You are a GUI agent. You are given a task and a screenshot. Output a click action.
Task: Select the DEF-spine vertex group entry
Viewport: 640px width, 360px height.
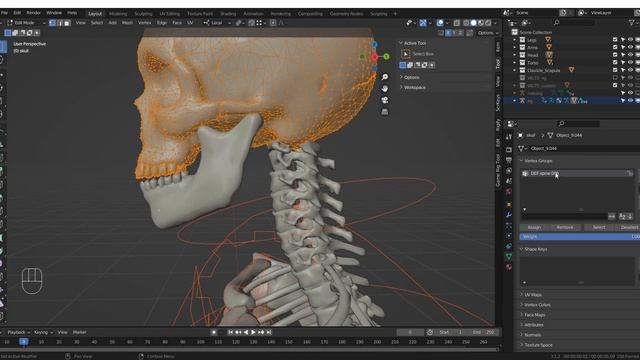[x=577, y=173]
